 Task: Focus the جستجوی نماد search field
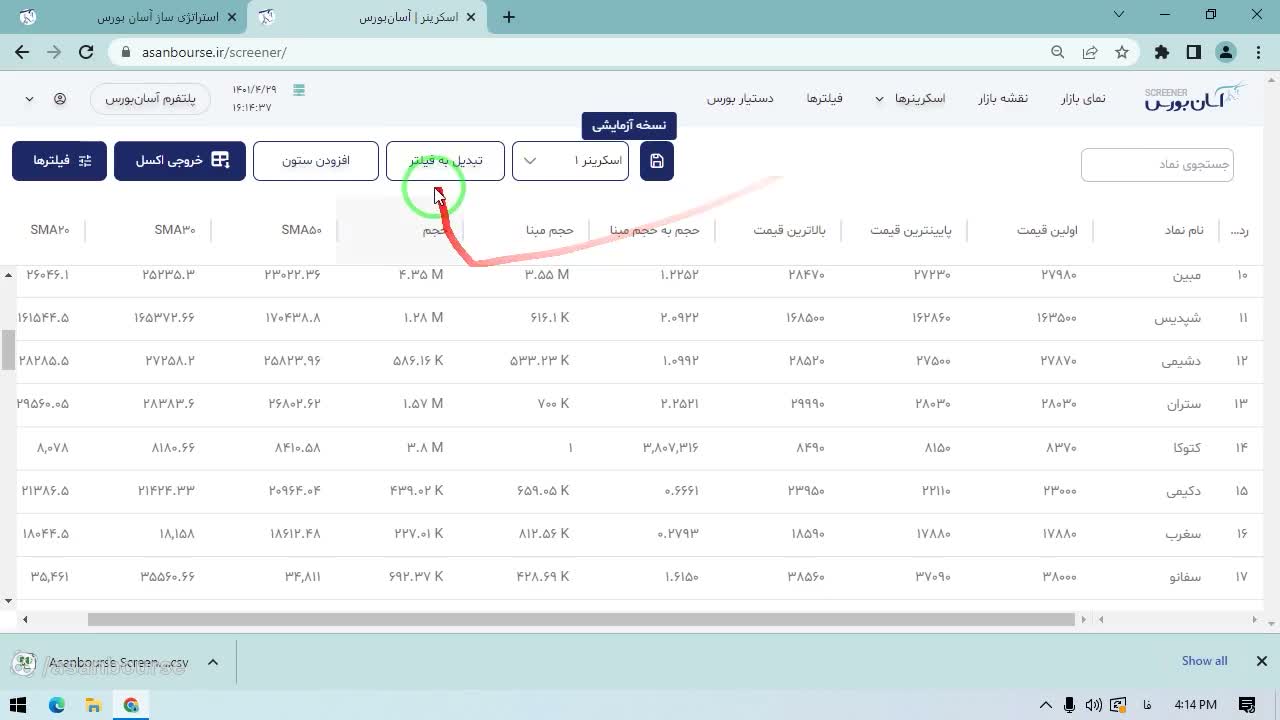[1157, 164]
